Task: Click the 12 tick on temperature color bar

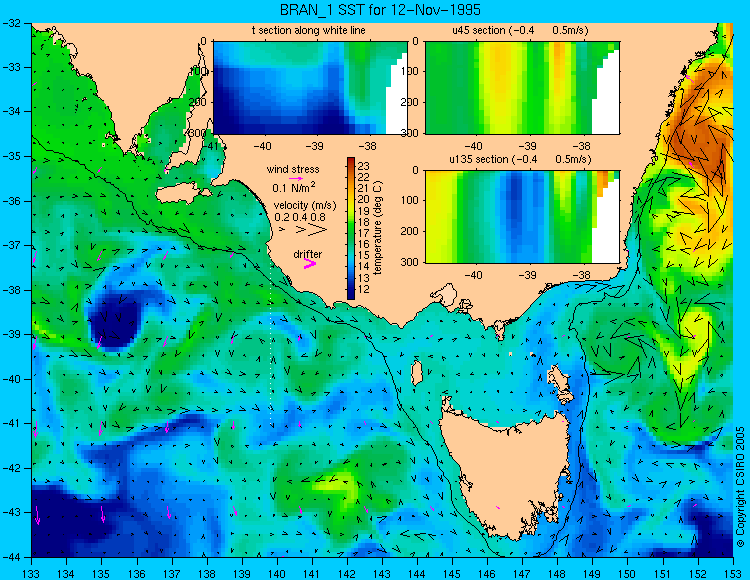Action: tap(364, 289)
